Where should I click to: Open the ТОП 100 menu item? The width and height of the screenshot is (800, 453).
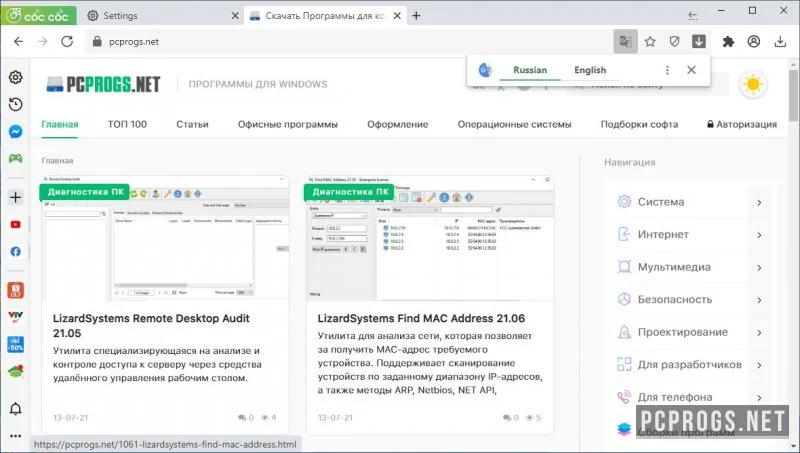coord(127,124)
